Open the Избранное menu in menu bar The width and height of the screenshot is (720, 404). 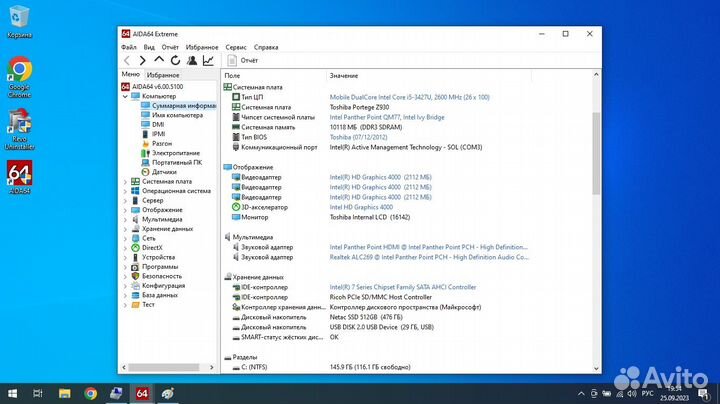click(x=202, y=47)
